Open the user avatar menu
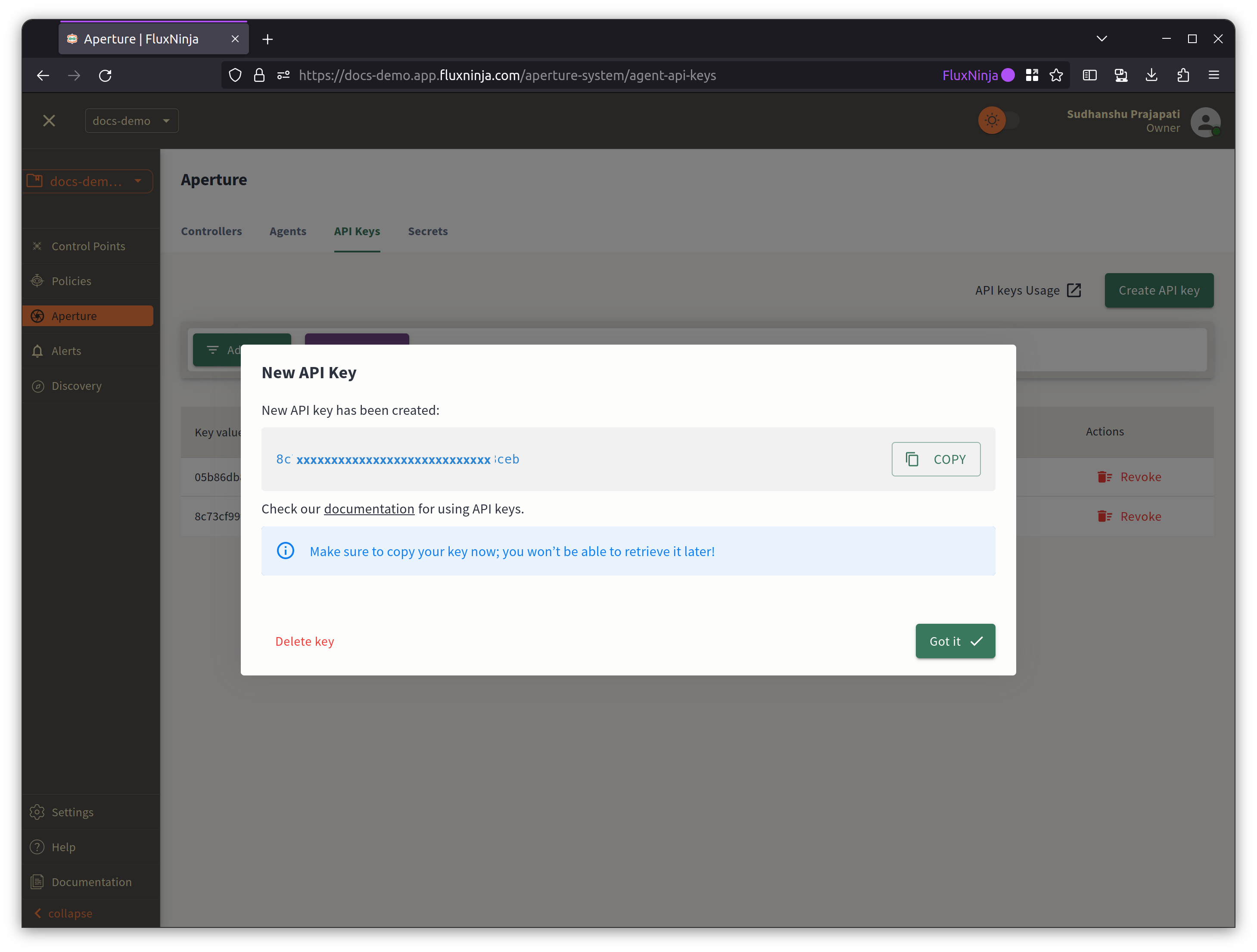 click(1205, 121)
